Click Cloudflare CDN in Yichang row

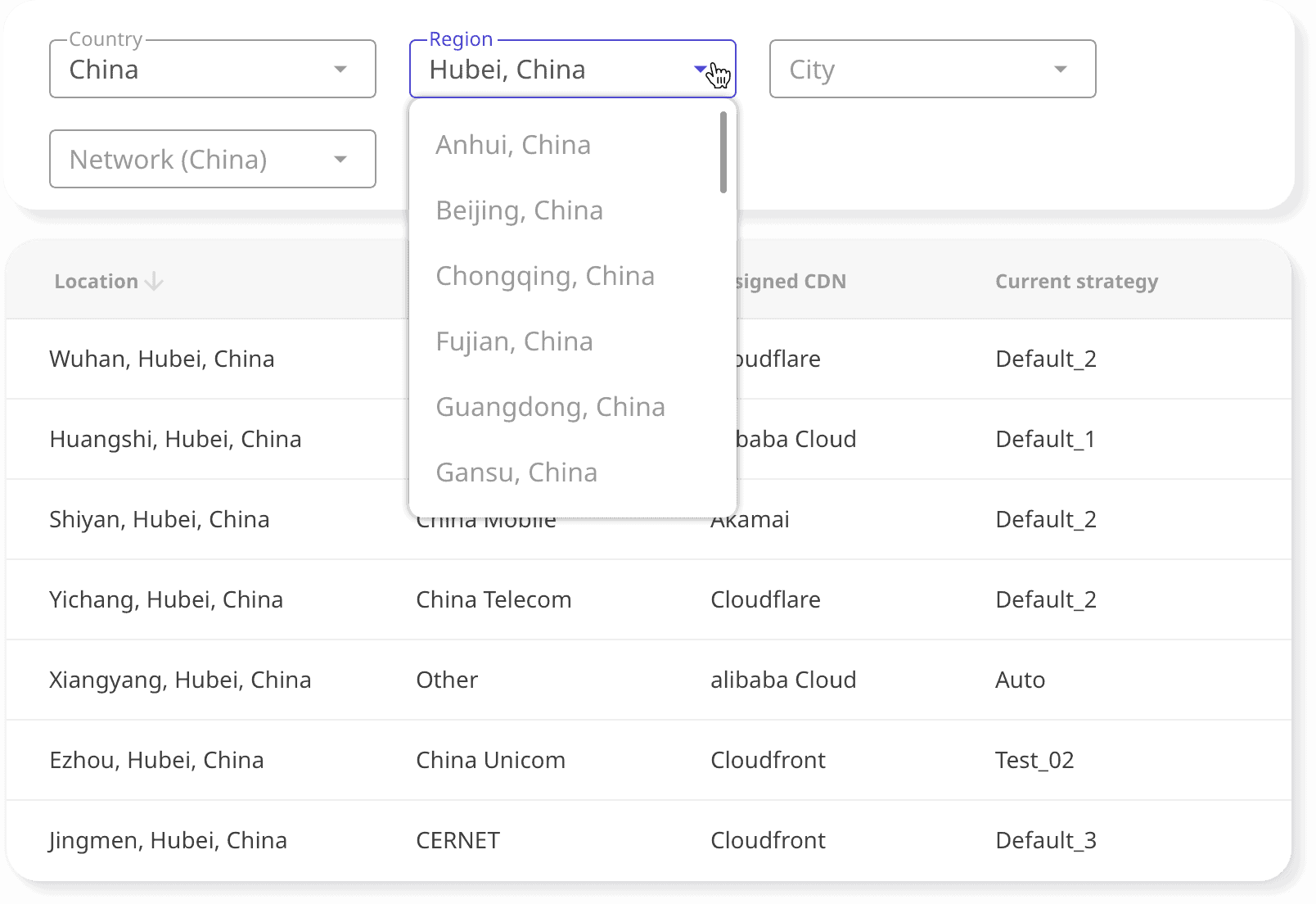coord(765,599)
